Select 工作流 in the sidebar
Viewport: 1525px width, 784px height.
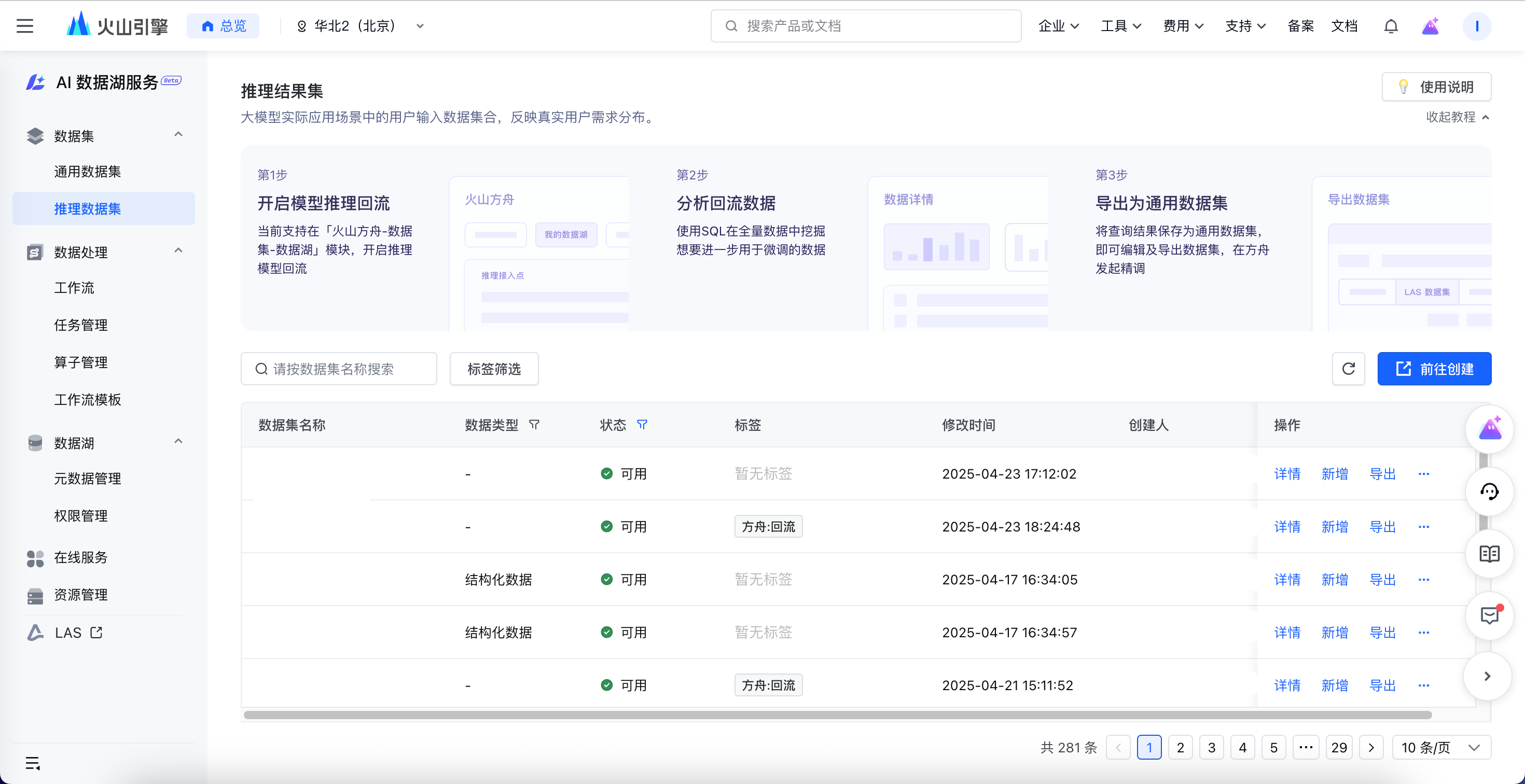[x=75, y=288]
